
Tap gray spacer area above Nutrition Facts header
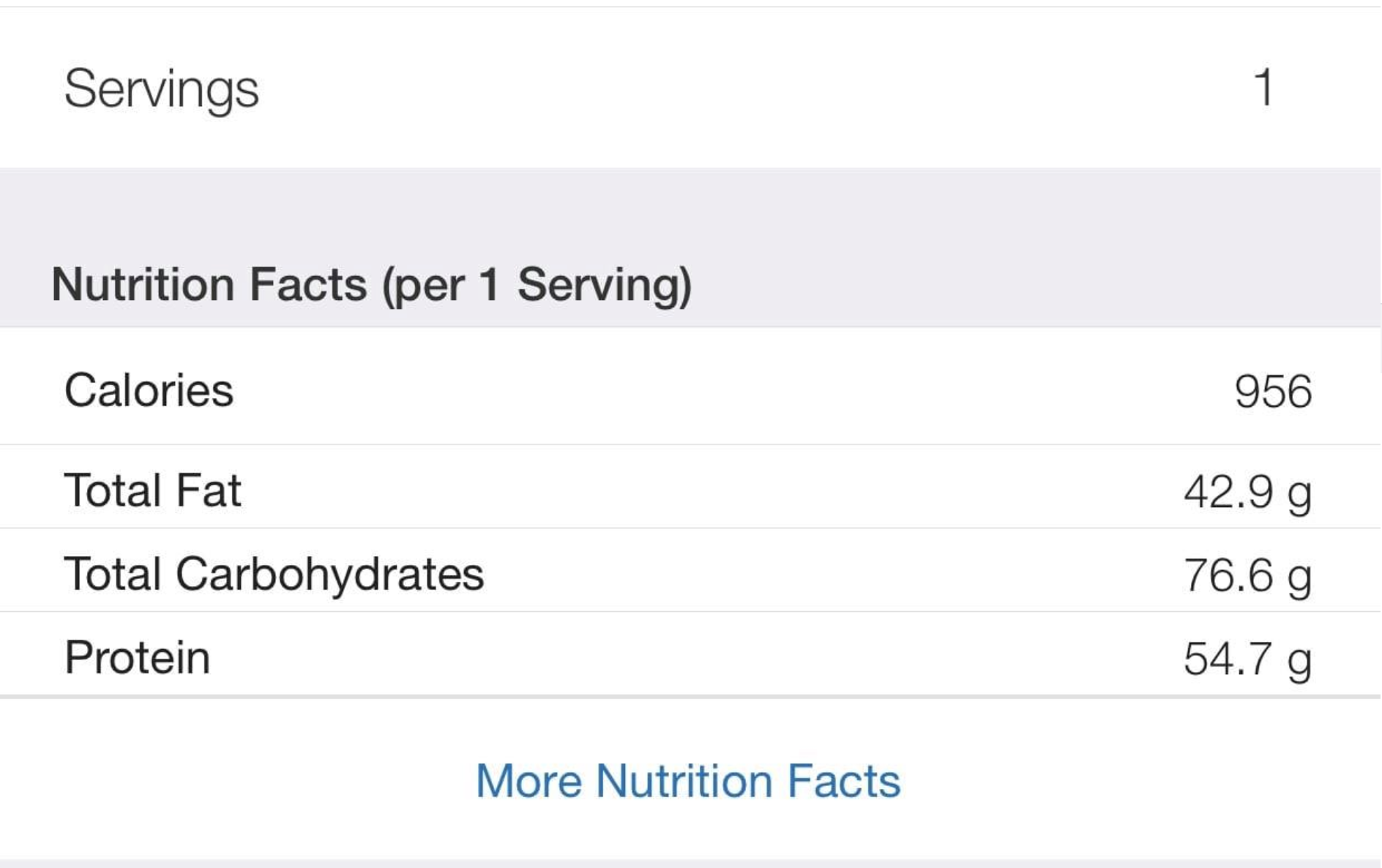pos(688,209)
